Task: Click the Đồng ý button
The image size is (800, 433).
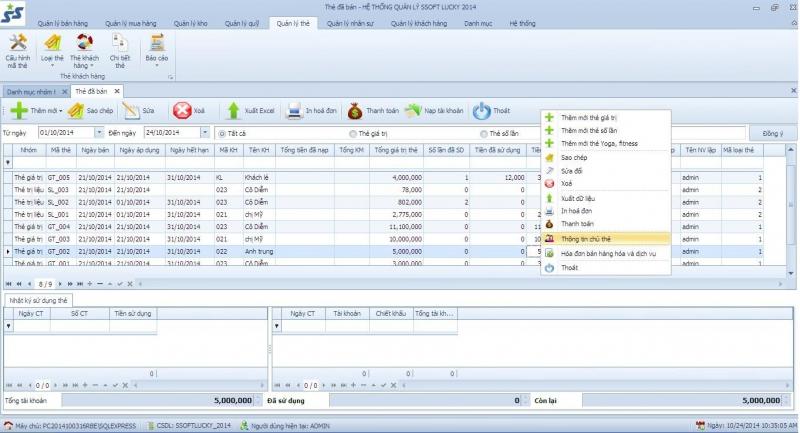Action: pyautogui.click(x=773, y=133)
